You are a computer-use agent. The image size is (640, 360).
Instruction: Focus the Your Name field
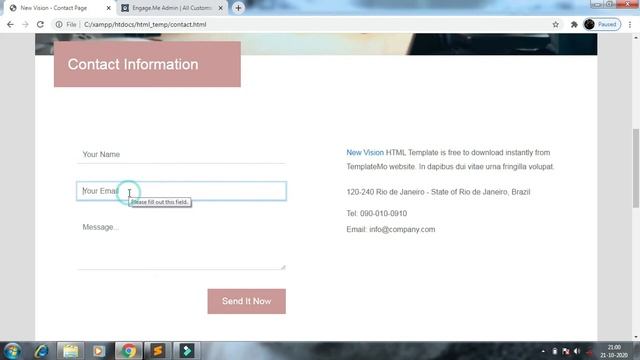click(x=181, y=154)
